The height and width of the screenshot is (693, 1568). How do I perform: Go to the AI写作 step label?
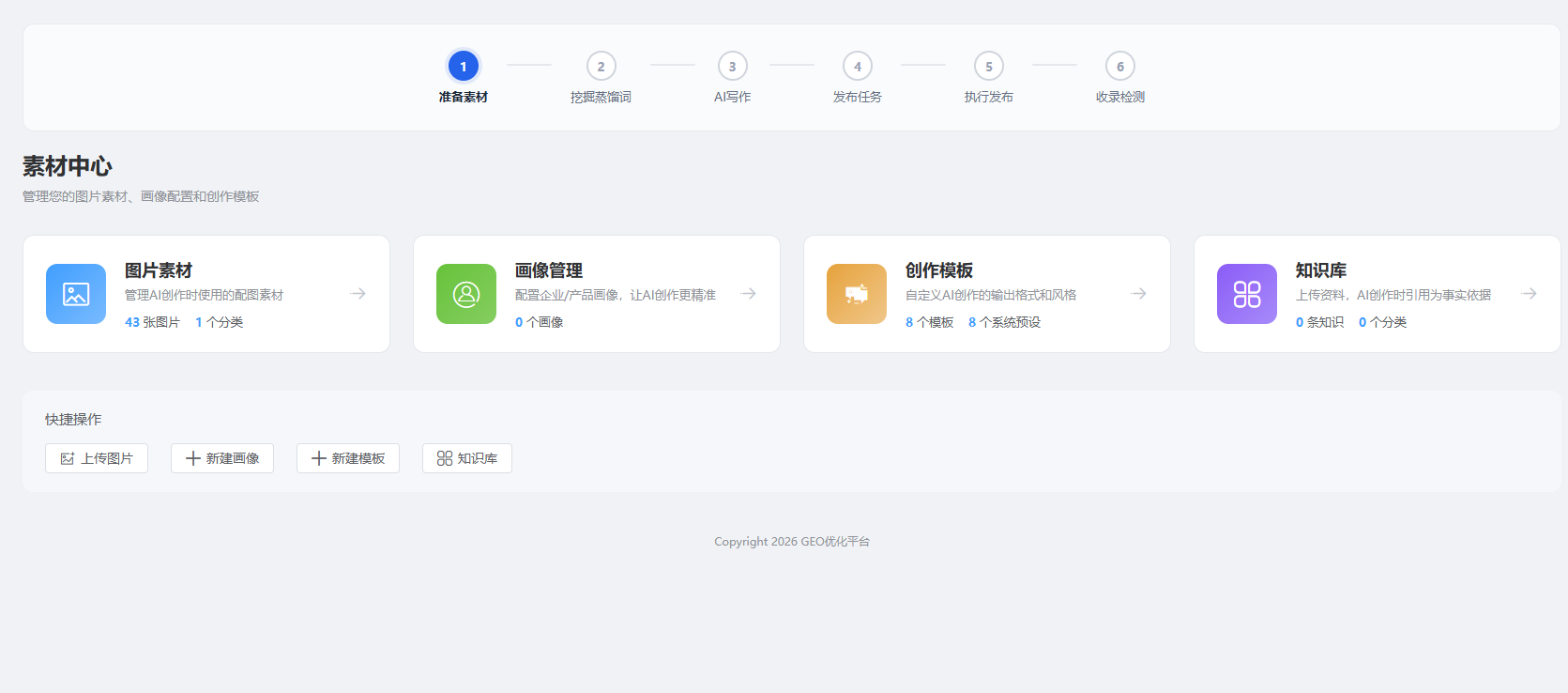click(733, 97)
